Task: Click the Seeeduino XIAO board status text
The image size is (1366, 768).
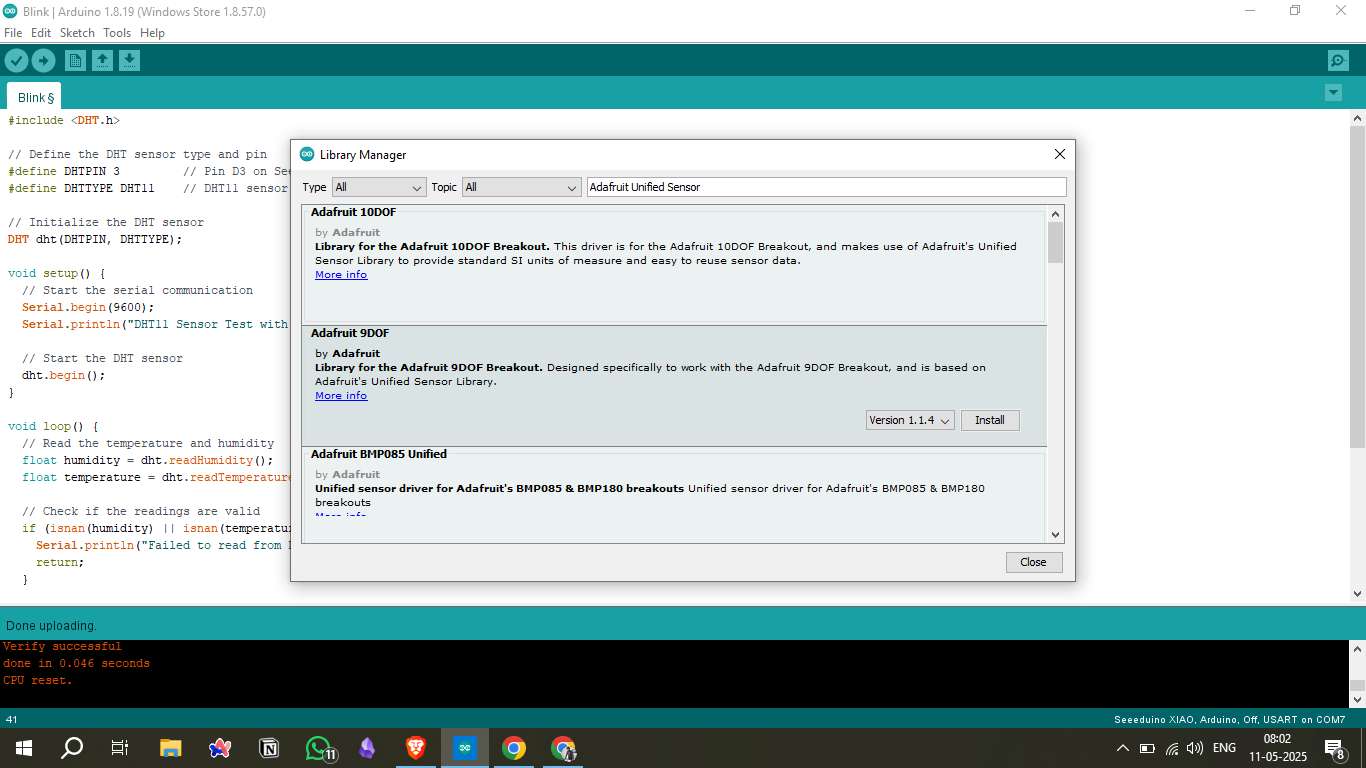Action: [1230, 720]
